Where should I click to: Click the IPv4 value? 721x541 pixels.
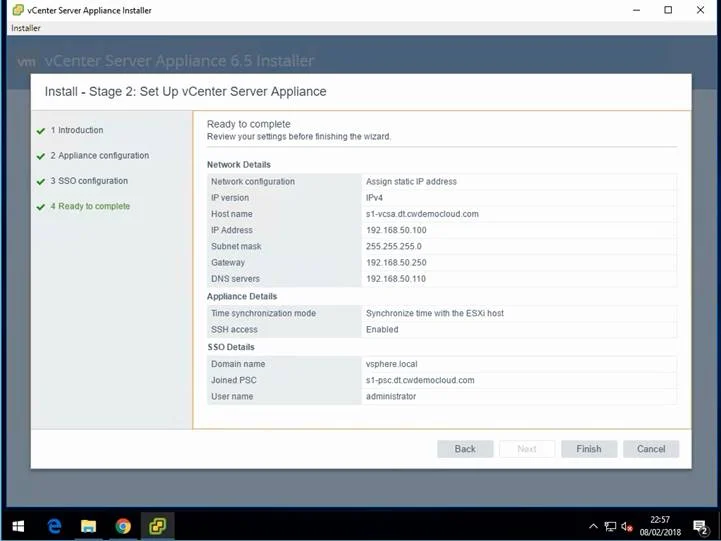pyautogui.click(x=374, y=198)
